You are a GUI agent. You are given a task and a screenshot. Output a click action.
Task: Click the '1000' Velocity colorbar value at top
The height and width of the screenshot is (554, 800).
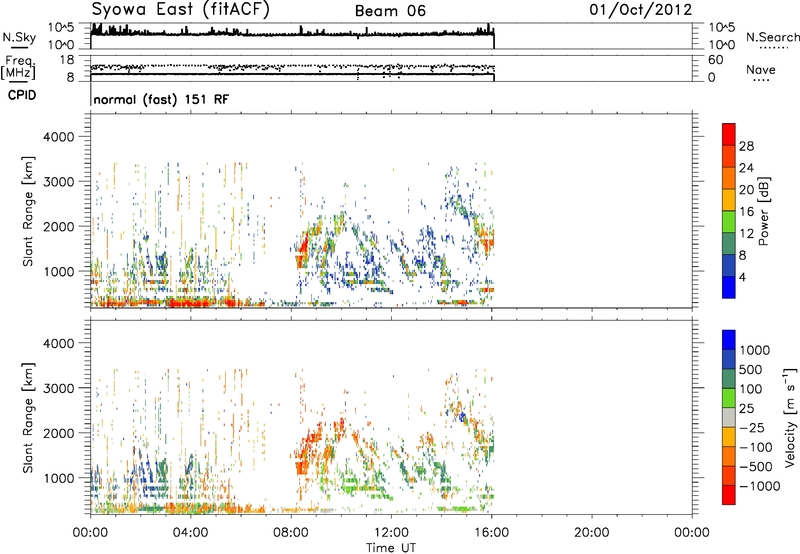point(754,350)
